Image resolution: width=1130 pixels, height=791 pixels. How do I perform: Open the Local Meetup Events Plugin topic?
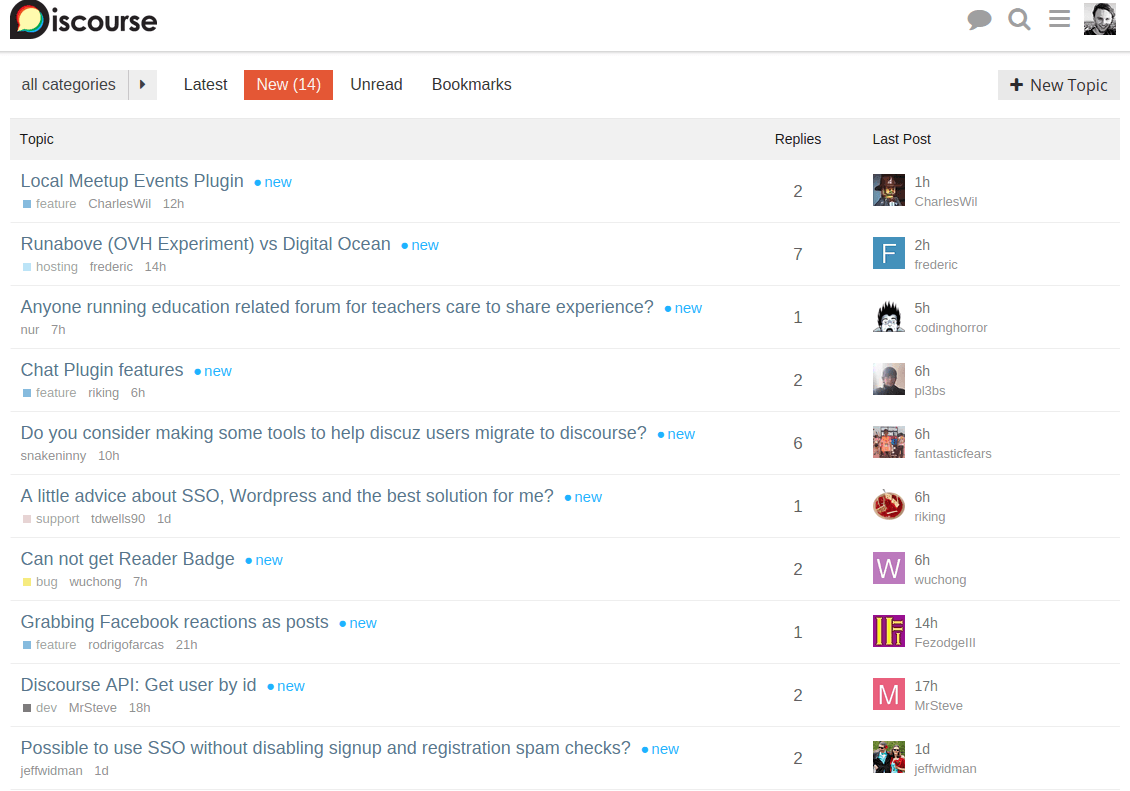tap(132, 181)
